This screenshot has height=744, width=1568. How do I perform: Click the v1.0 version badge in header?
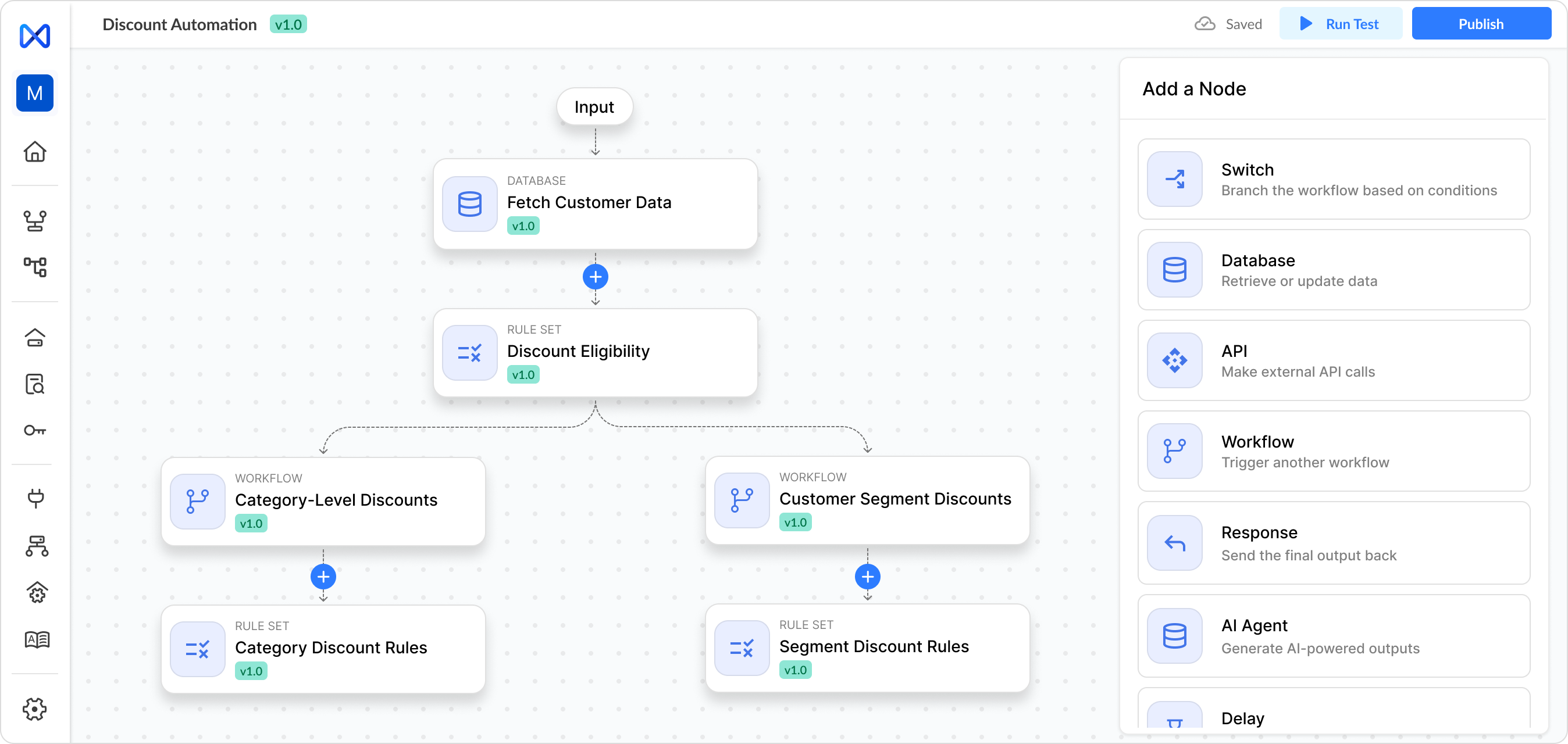click(x=288, y=25)
